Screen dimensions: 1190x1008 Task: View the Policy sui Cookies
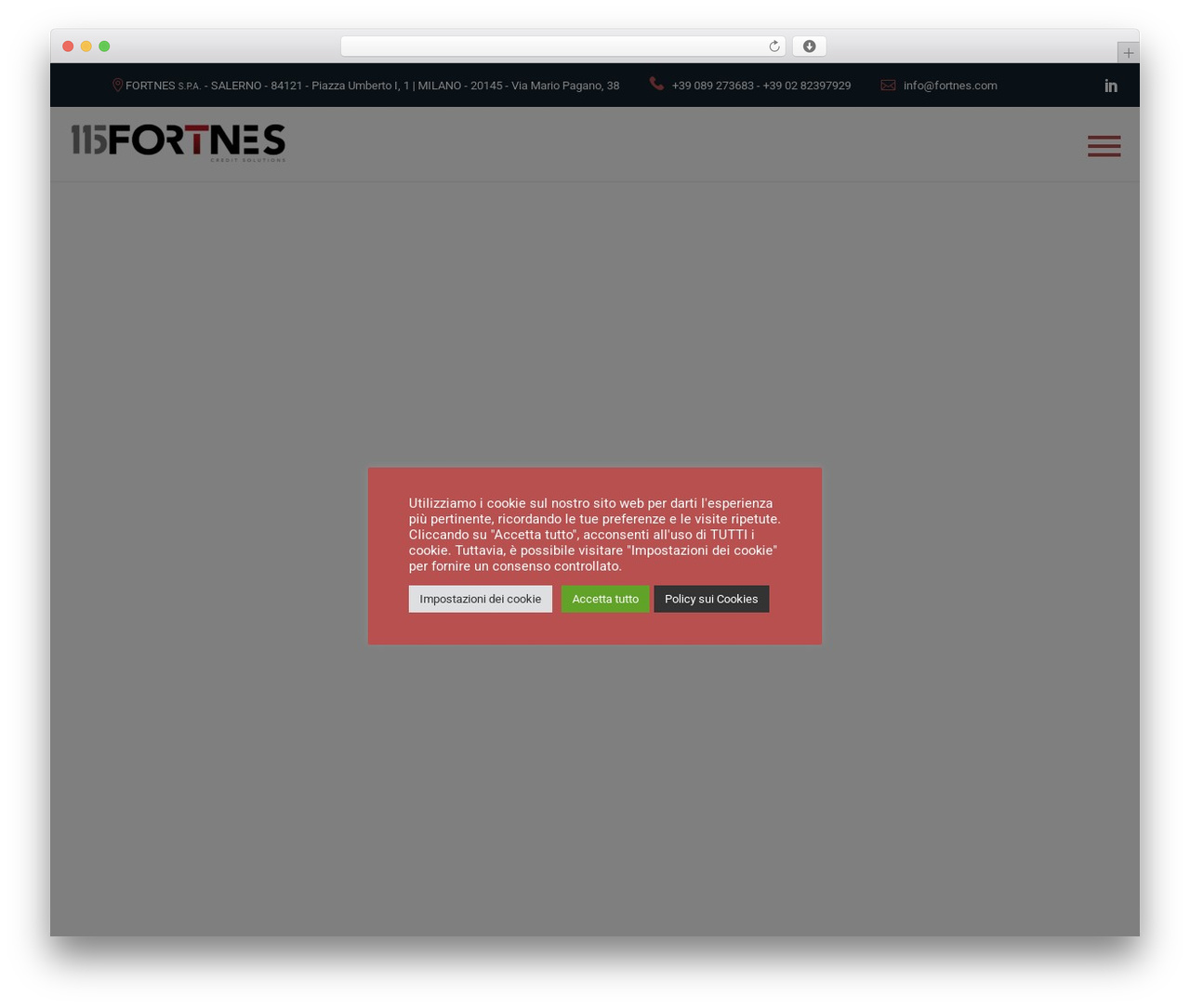711,599
